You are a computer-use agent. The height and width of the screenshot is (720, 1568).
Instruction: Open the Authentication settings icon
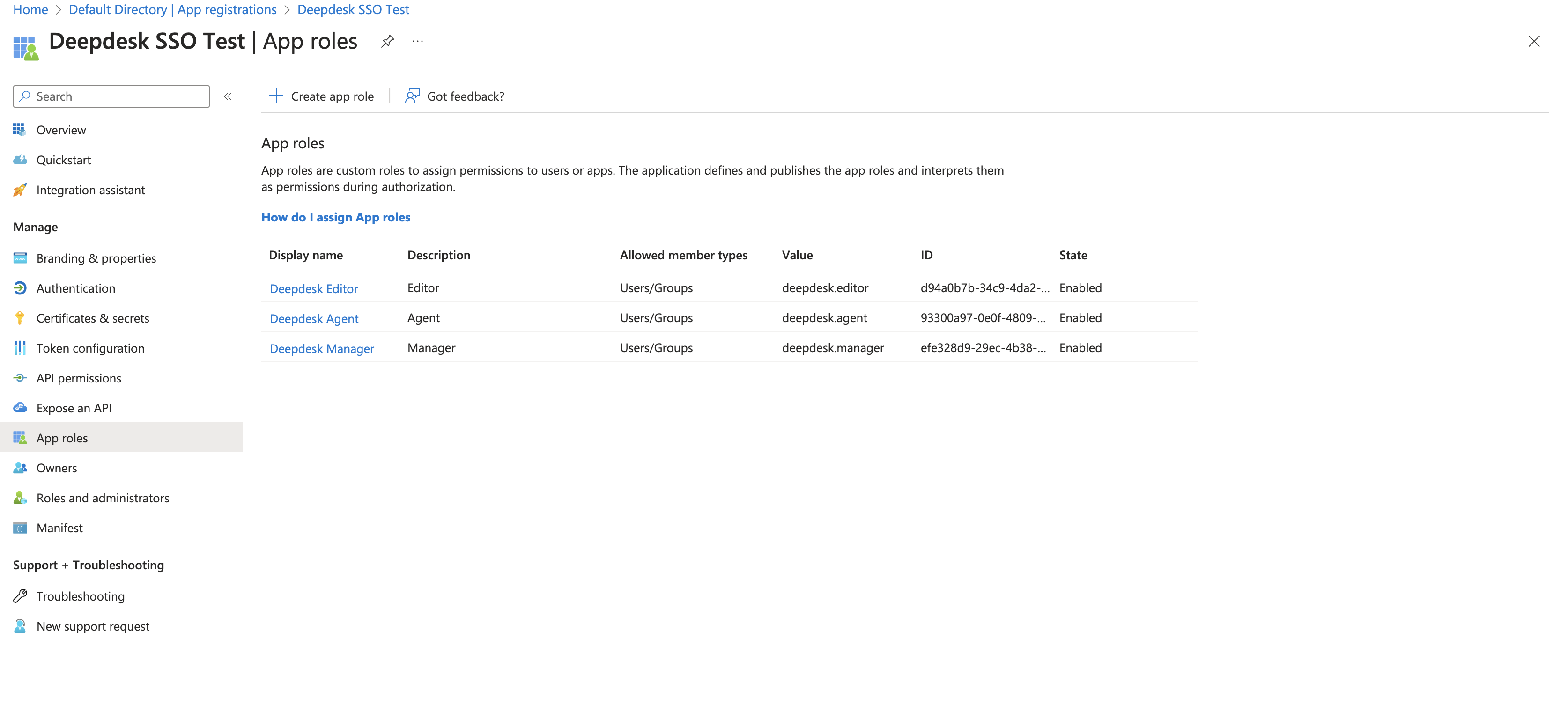[20, 288]
